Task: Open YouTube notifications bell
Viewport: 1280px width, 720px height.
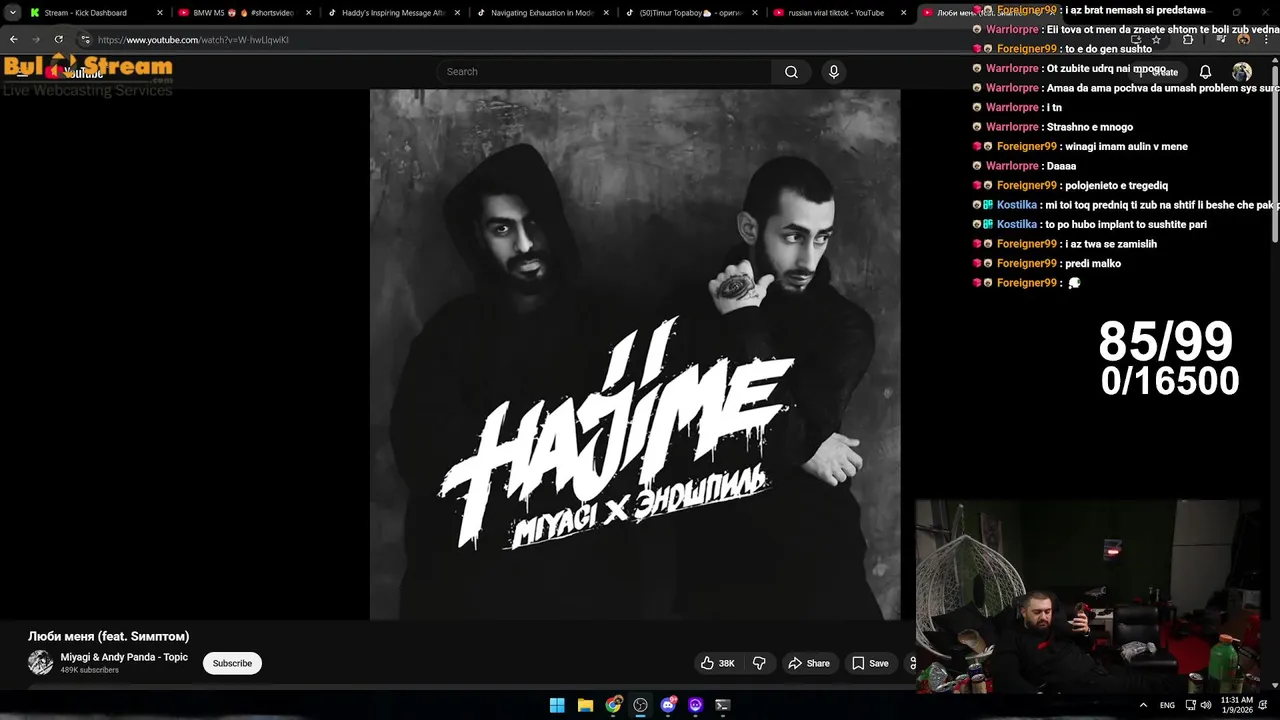Action: click(1205, 72)
